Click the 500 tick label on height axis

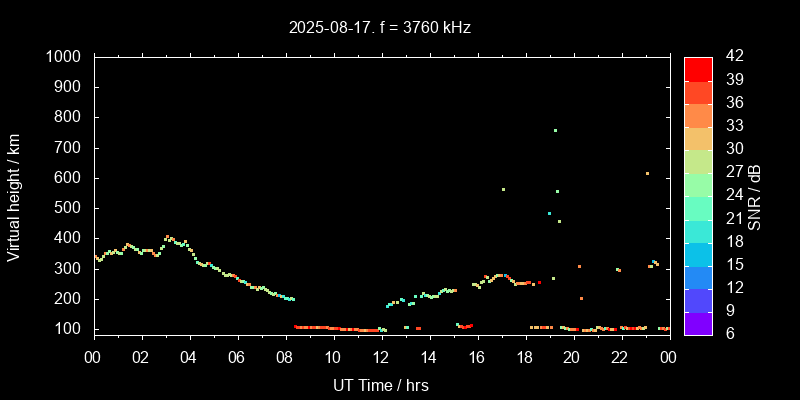[70, 208]
